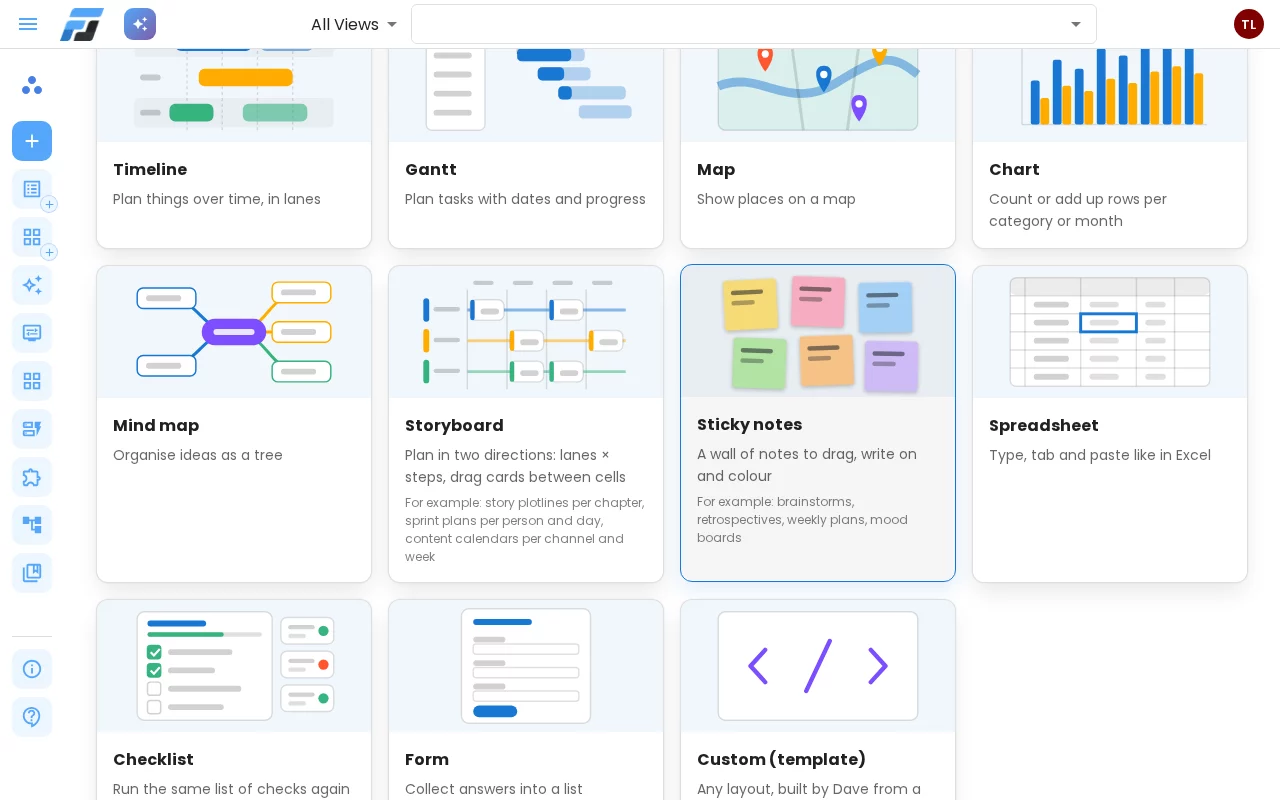1280x800 pixels.
Task: Click the blue plus add button
Action: (x=32, y=141)
